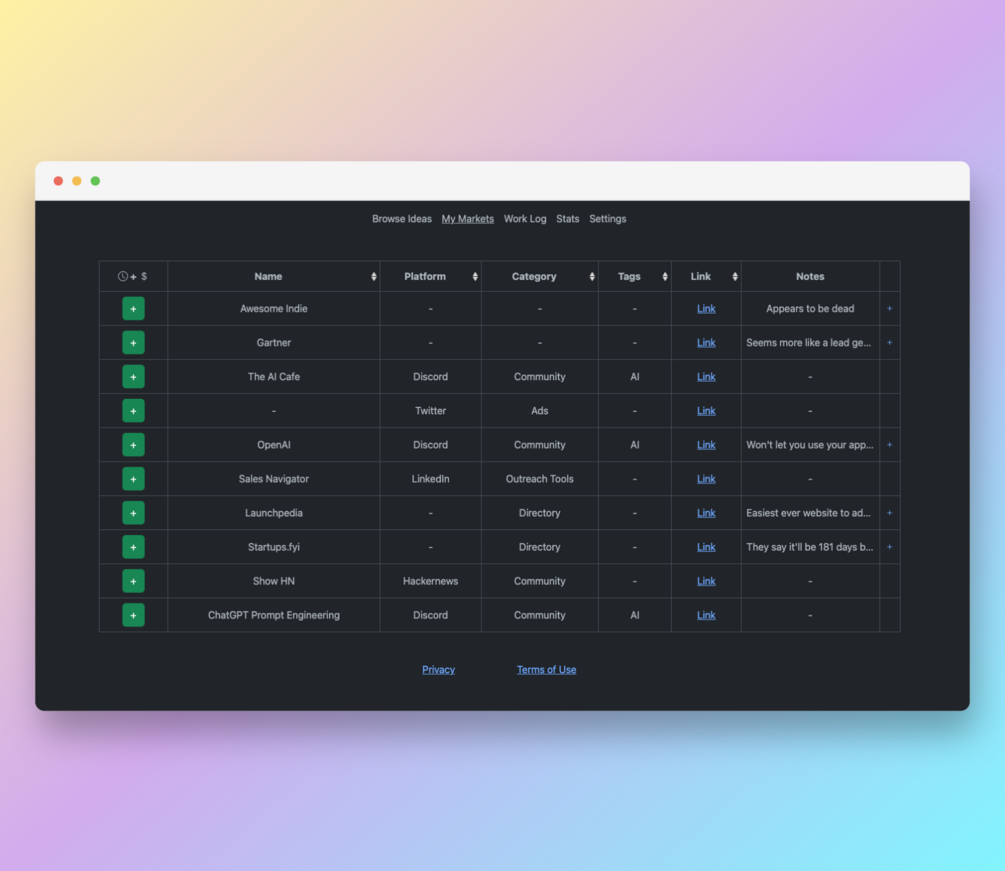Open the Stats page

click(568, 219)
